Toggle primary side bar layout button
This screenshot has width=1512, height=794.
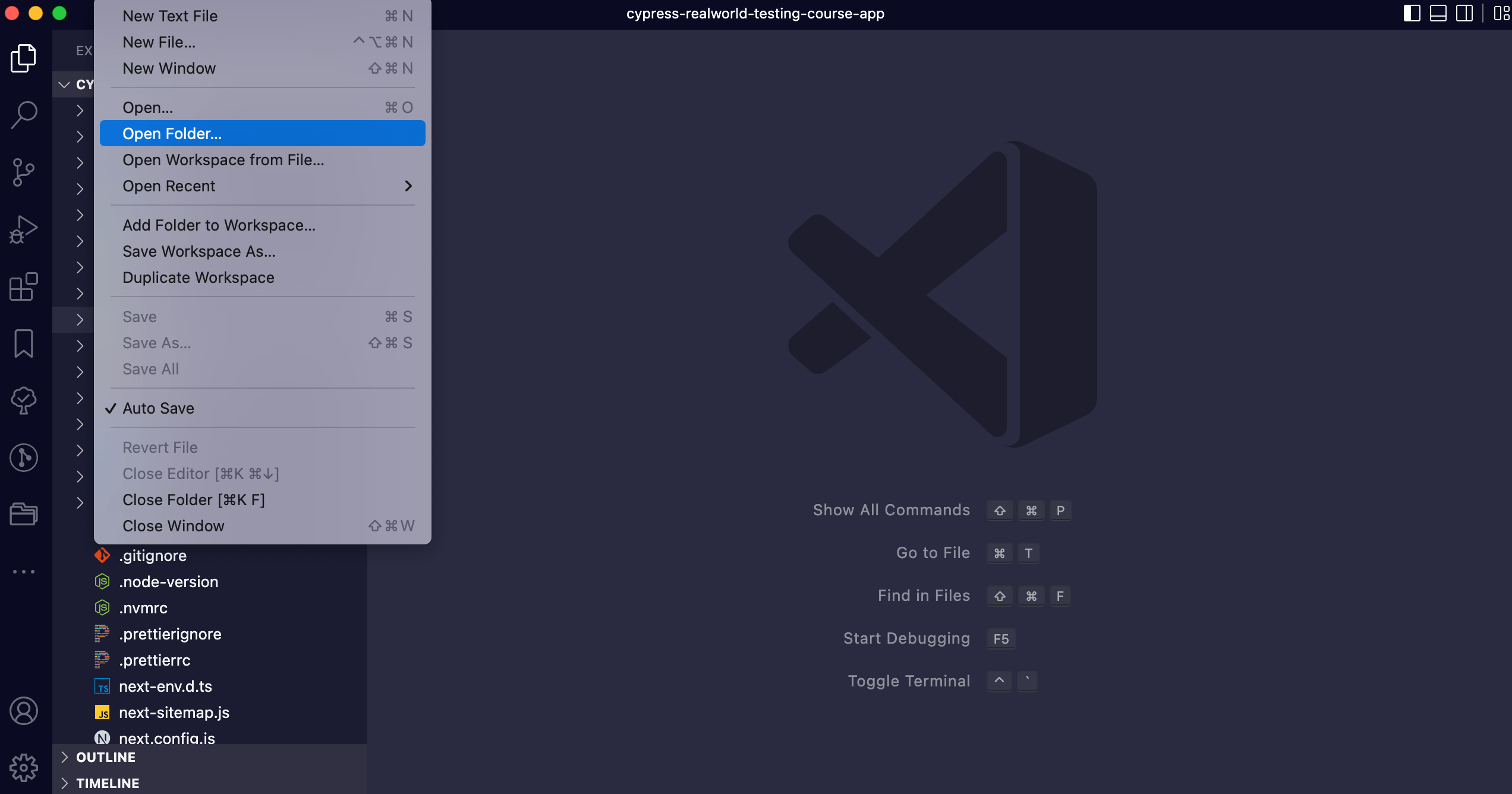[x=1412, y=13]
